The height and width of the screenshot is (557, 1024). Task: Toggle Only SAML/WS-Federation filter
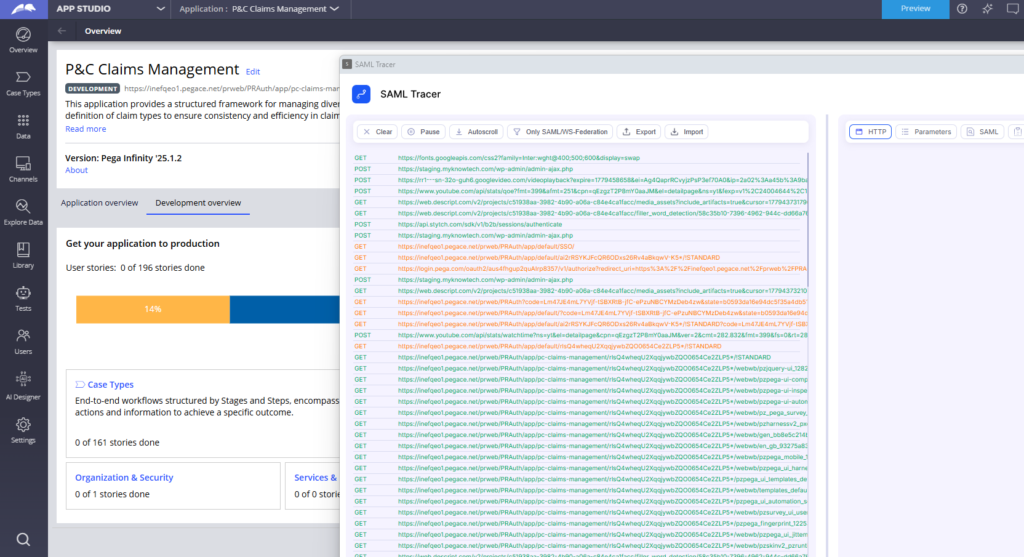pyautogui.click(x=560, y=132)
